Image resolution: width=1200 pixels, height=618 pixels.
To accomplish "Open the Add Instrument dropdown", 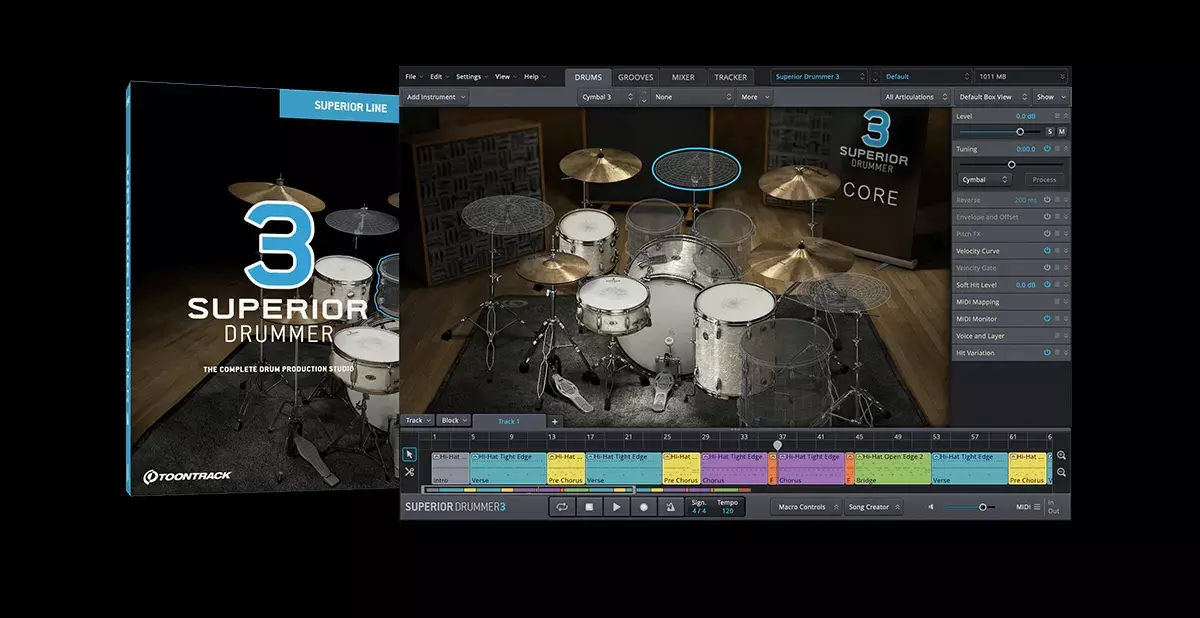I will (436, 97).
